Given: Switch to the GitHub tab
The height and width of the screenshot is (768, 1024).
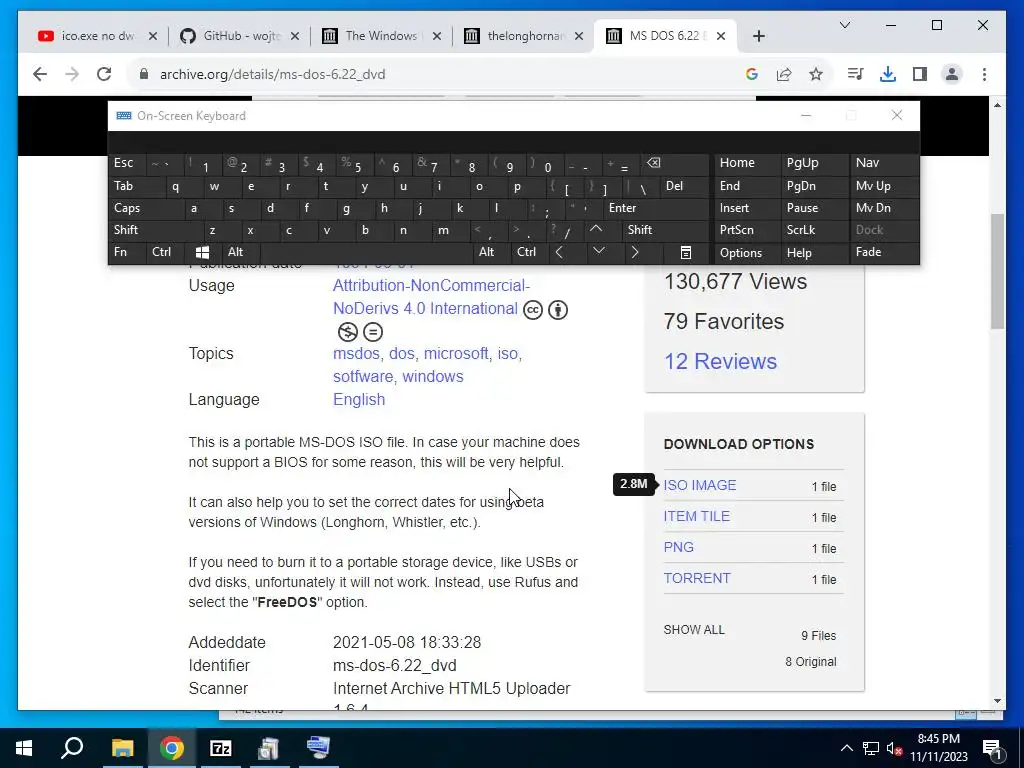Looking at the screenshot, I should click(x=240, y=36).
